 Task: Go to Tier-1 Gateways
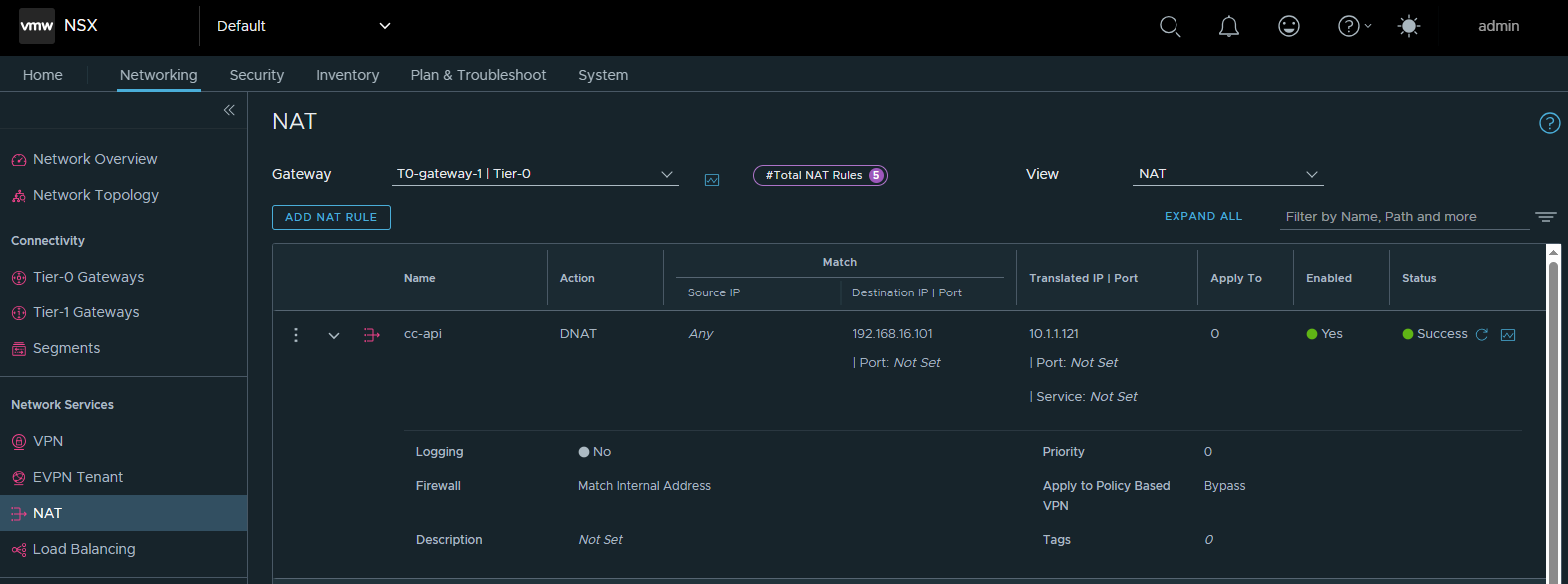point(86,312)
